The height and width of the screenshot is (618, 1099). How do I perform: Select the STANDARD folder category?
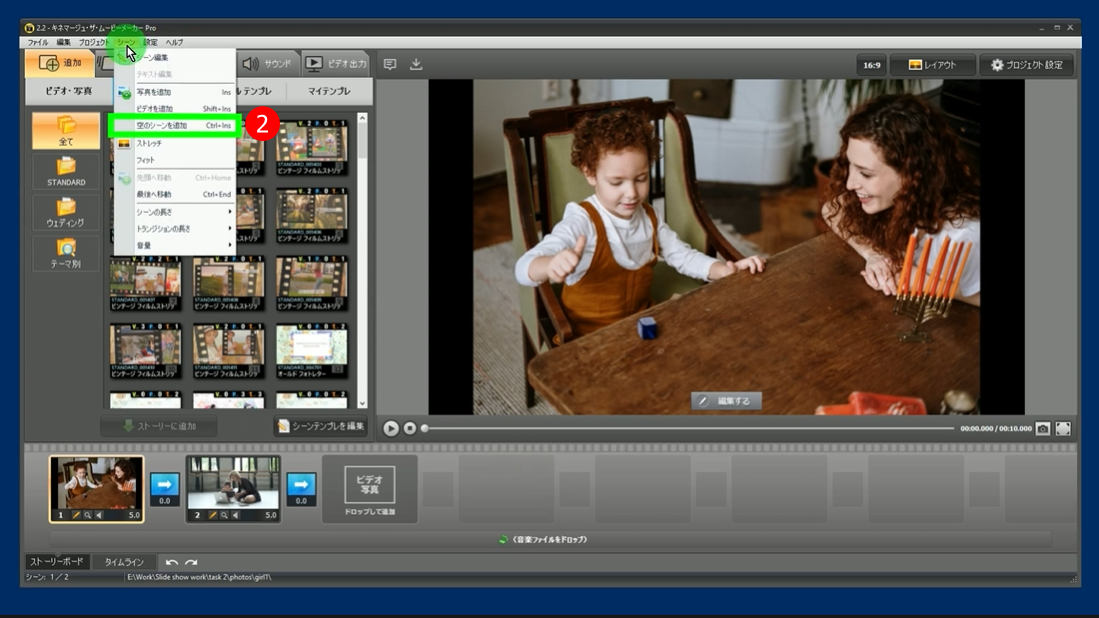(x=66, y=172)
